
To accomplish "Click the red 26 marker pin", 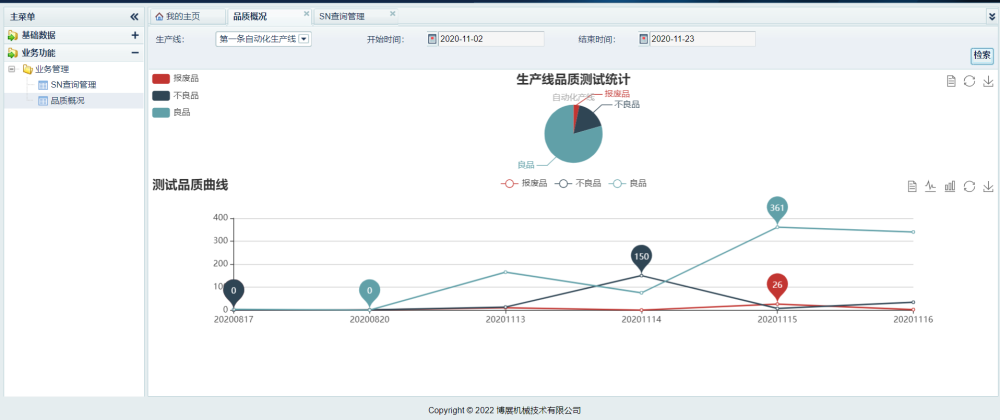I will click(777, 286).
